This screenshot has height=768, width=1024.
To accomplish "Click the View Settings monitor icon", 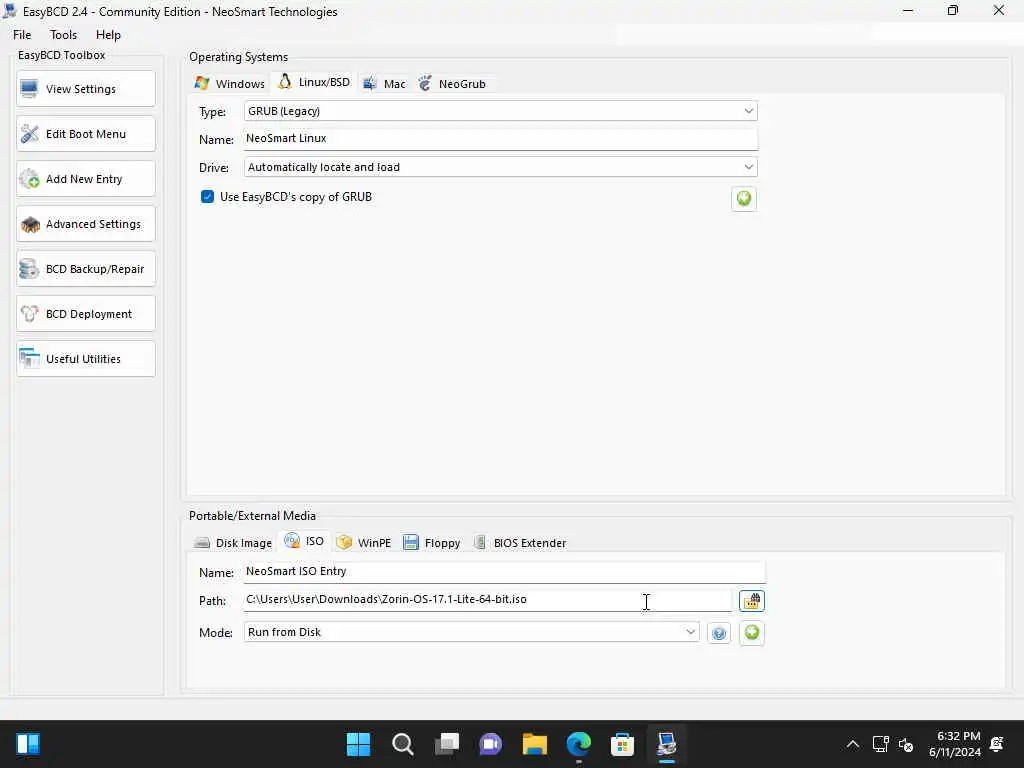I will click(x=29, y=89).
